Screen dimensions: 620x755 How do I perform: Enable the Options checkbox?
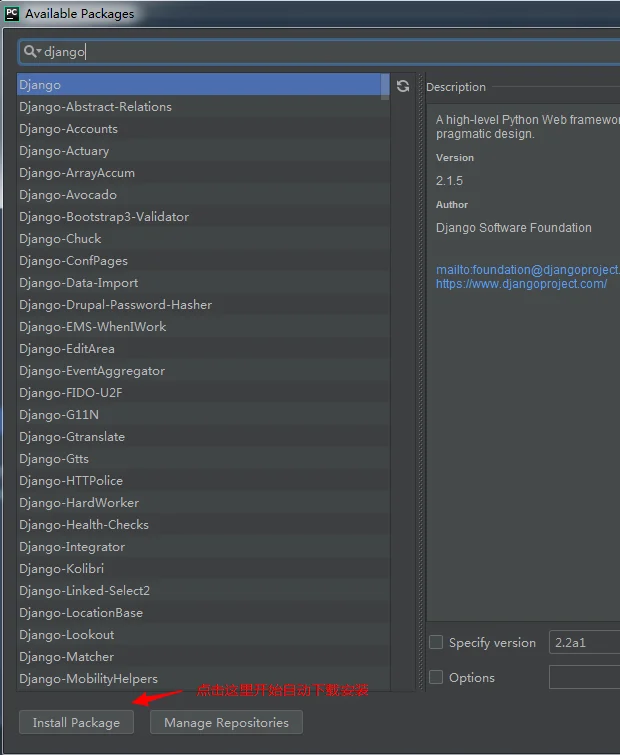[x=436, y=677]
